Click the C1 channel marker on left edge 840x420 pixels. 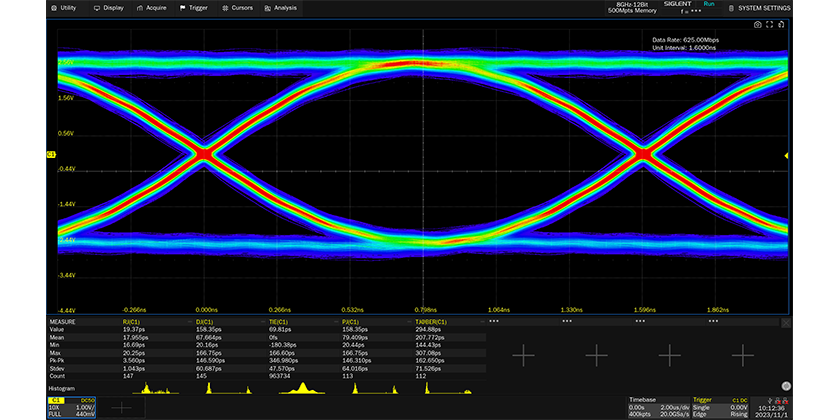pyautogui.click(x=51, y=154)
